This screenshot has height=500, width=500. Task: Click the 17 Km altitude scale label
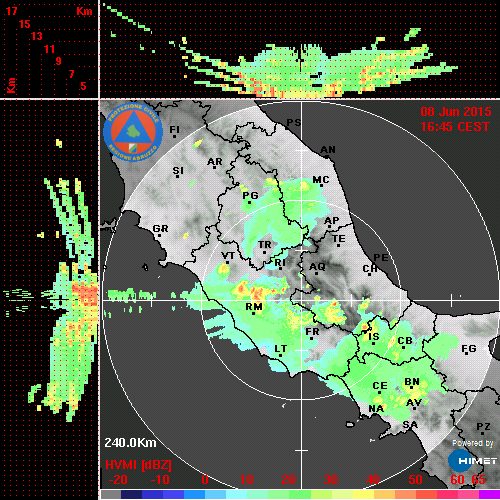[x=11, y=11]
